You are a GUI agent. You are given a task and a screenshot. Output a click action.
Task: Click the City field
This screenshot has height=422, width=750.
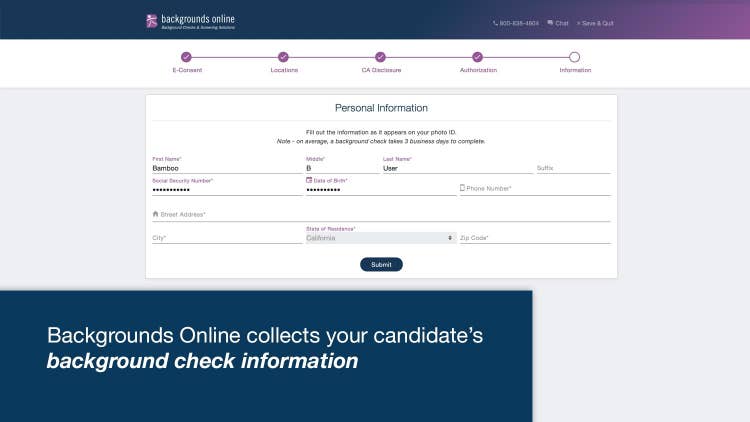[227, 238]
